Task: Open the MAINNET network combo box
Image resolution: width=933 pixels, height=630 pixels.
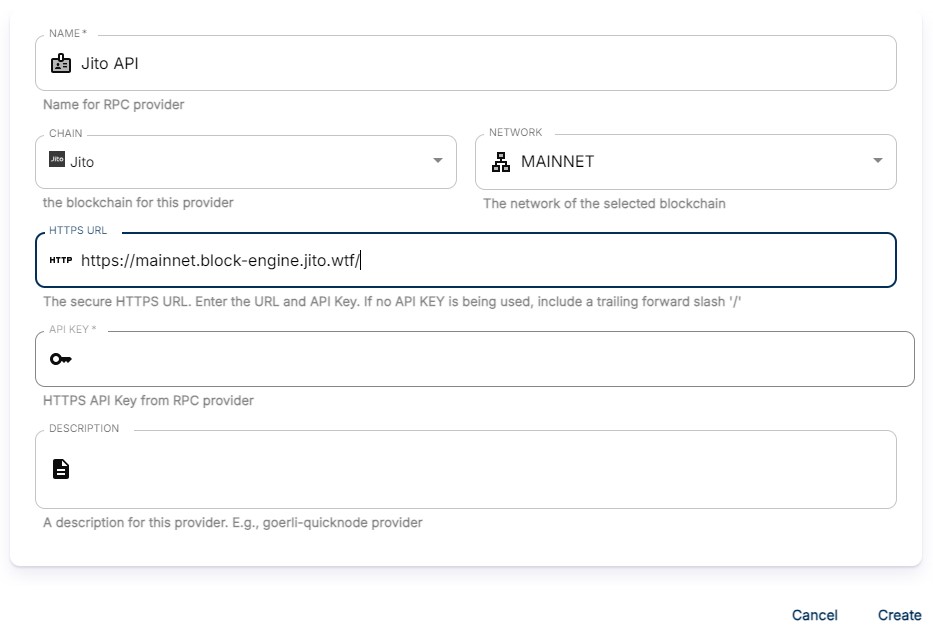Action: (x=685, y=162)
